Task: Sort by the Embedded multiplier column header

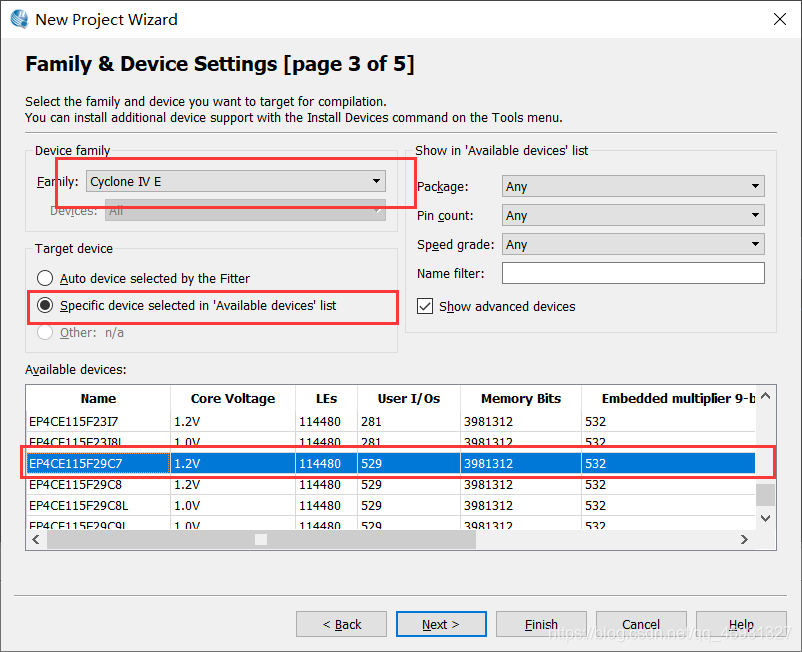Action: point(668,398)
